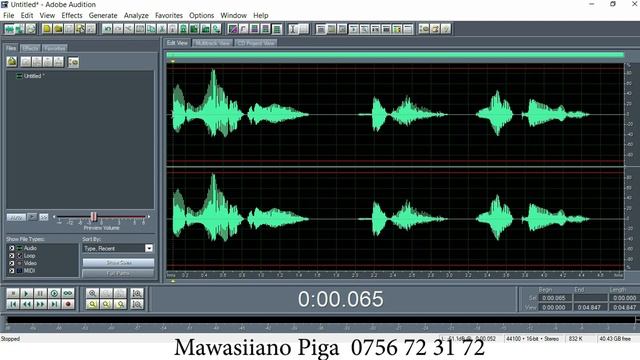Click the Zoom In Vertically icon
Image resolution: width=640 pixels, height=360 pixels.
[137, 293]
